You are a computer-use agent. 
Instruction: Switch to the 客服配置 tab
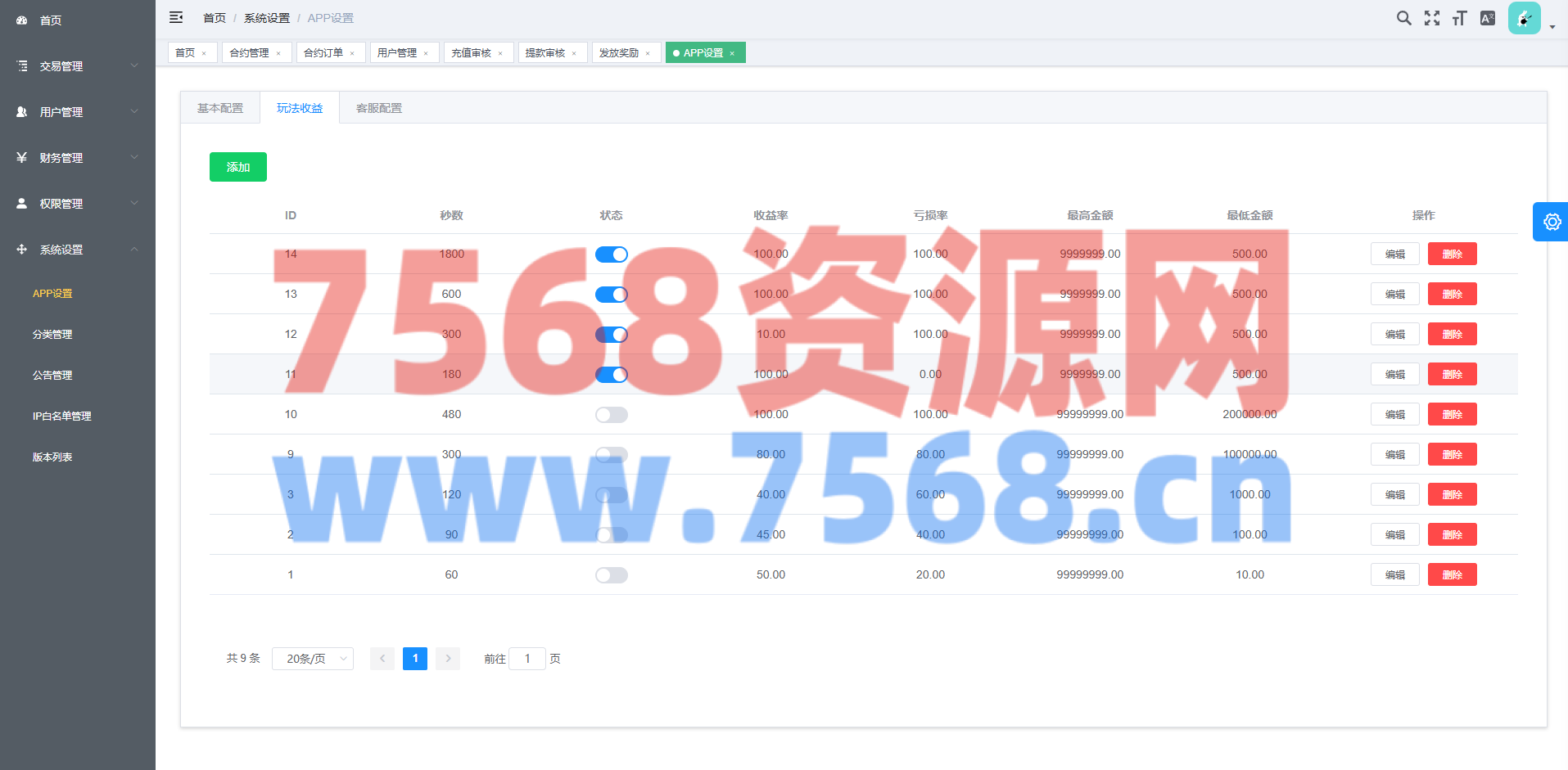click(379, 108)
